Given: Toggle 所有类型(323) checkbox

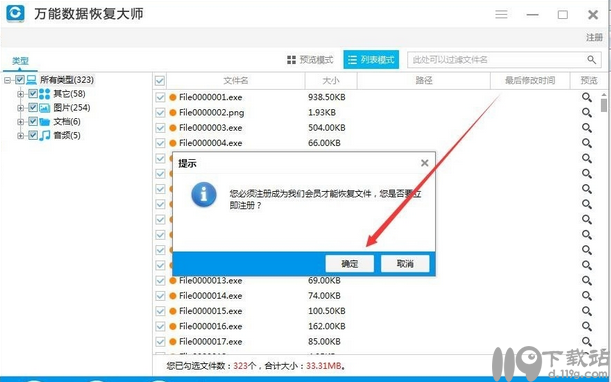Looking at the screenshot, I should coord(19,80).
